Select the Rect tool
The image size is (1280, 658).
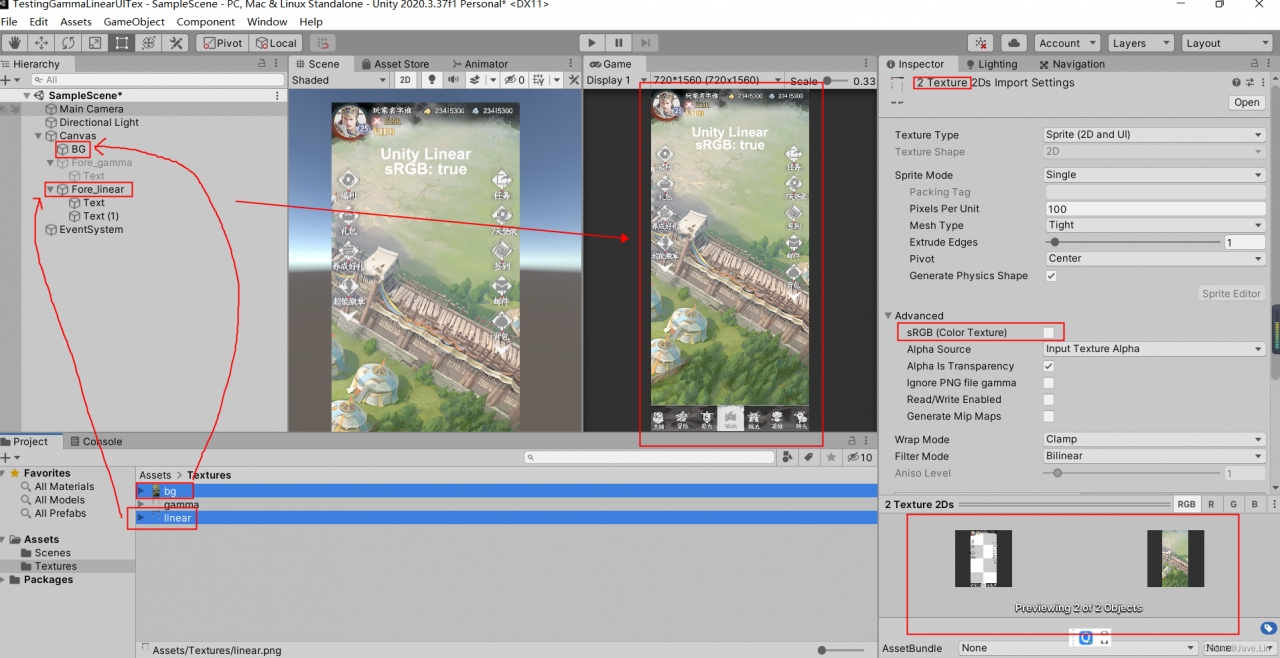point(122,43)
